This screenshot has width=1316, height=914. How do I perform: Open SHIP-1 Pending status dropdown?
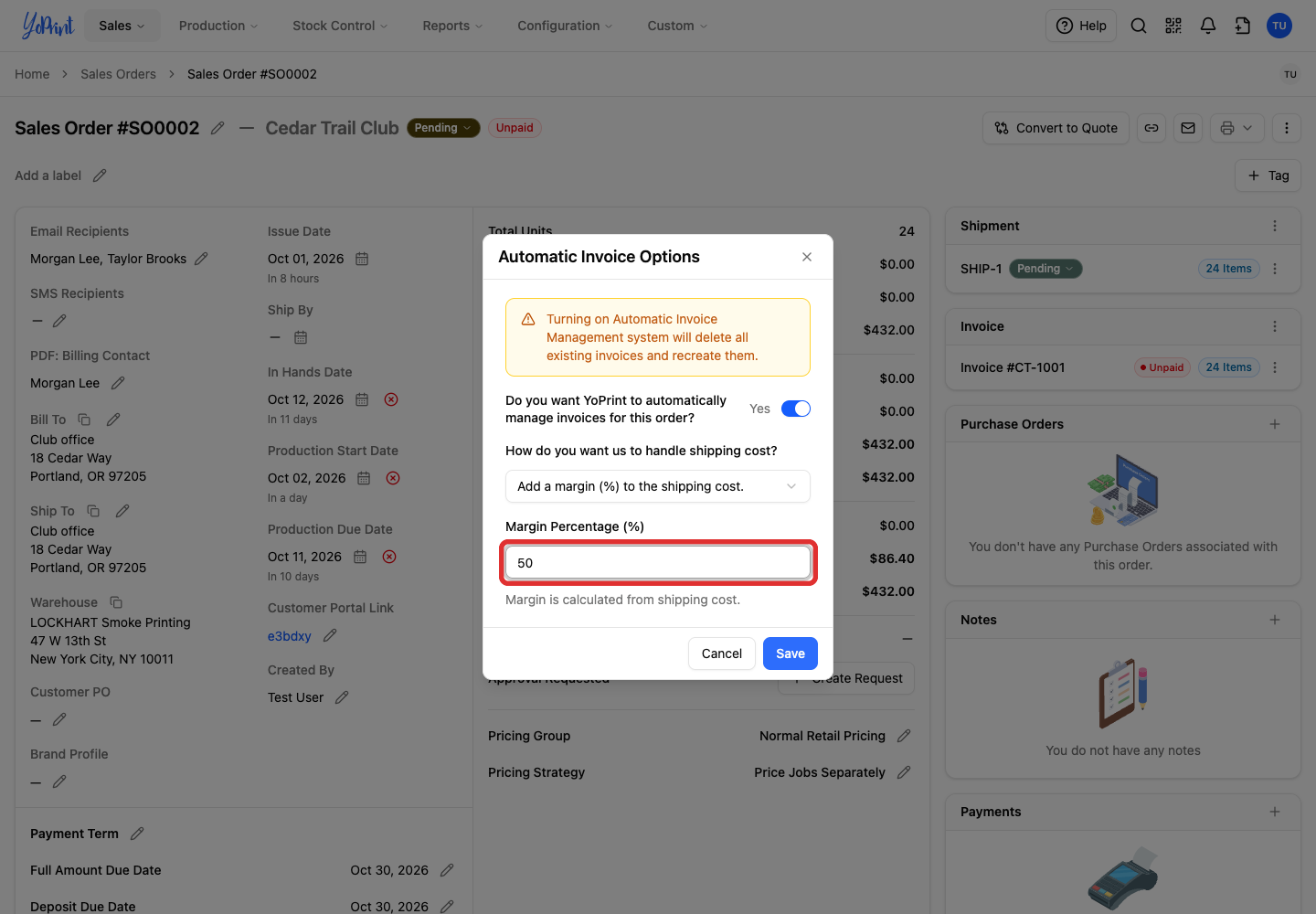coord(1045,269)
